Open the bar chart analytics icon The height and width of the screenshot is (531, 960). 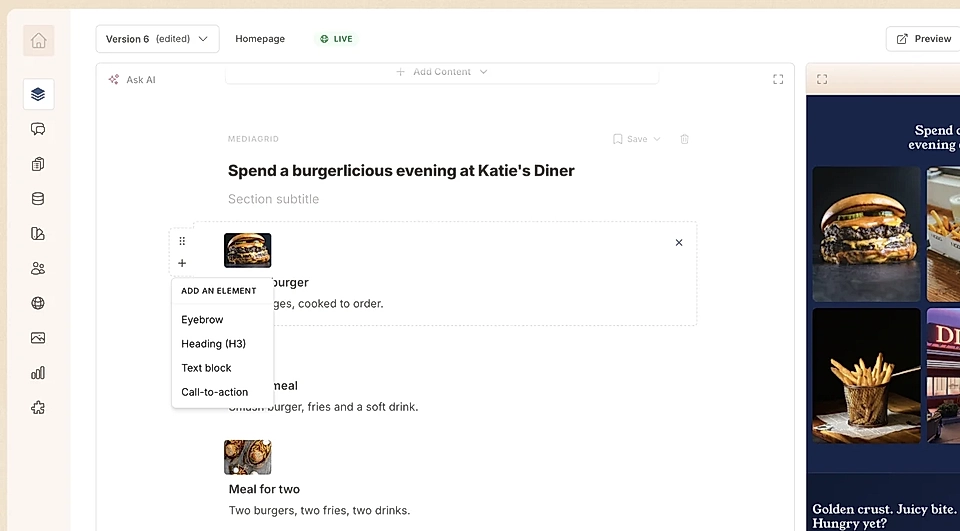click(38, 373)
